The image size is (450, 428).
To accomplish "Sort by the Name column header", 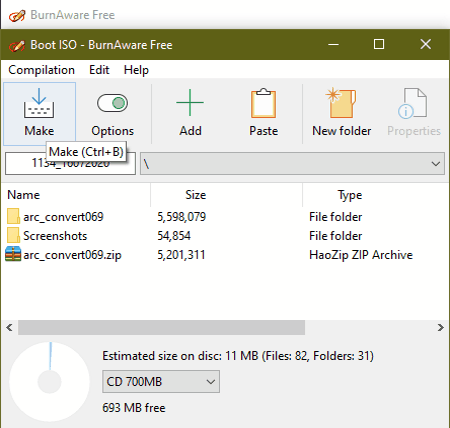I will [76, 195].
